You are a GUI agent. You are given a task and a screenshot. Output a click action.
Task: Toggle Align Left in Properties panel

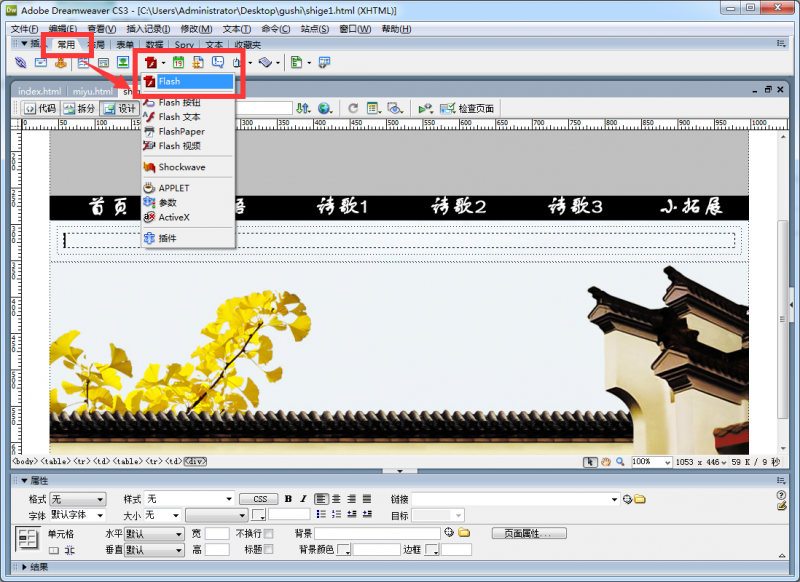321,499
